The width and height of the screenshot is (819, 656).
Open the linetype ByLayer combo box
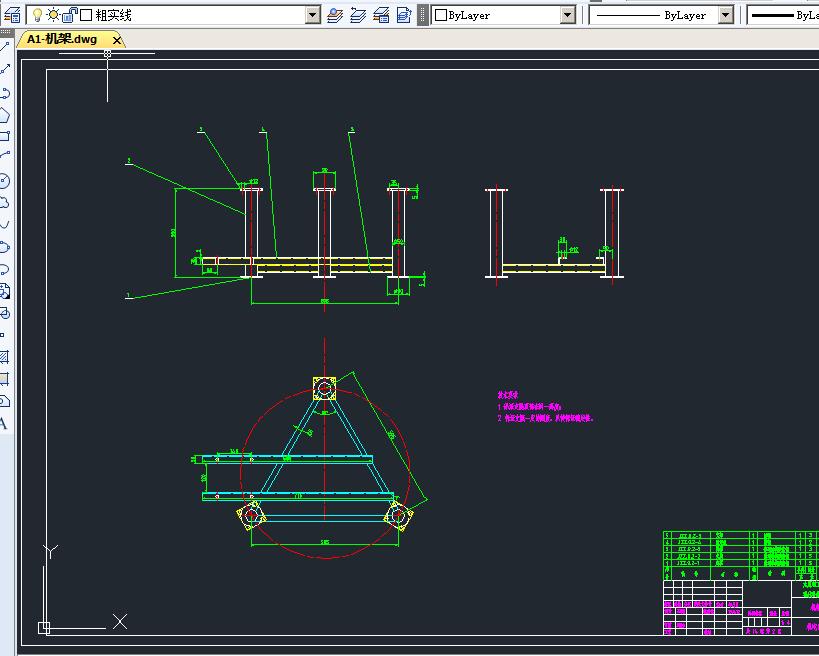coord(661,15)
